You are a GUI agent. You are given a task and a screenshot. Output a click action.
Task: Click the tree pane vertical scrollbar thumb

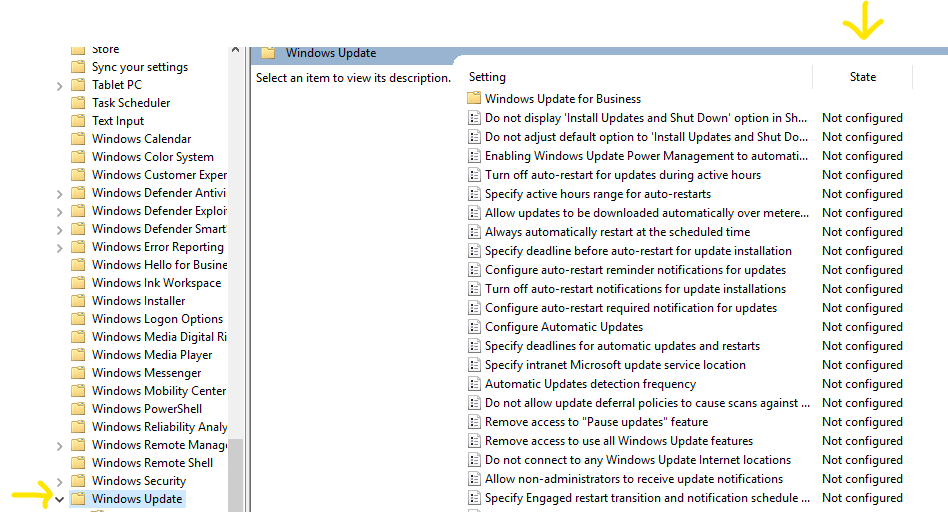coord(235,475)
